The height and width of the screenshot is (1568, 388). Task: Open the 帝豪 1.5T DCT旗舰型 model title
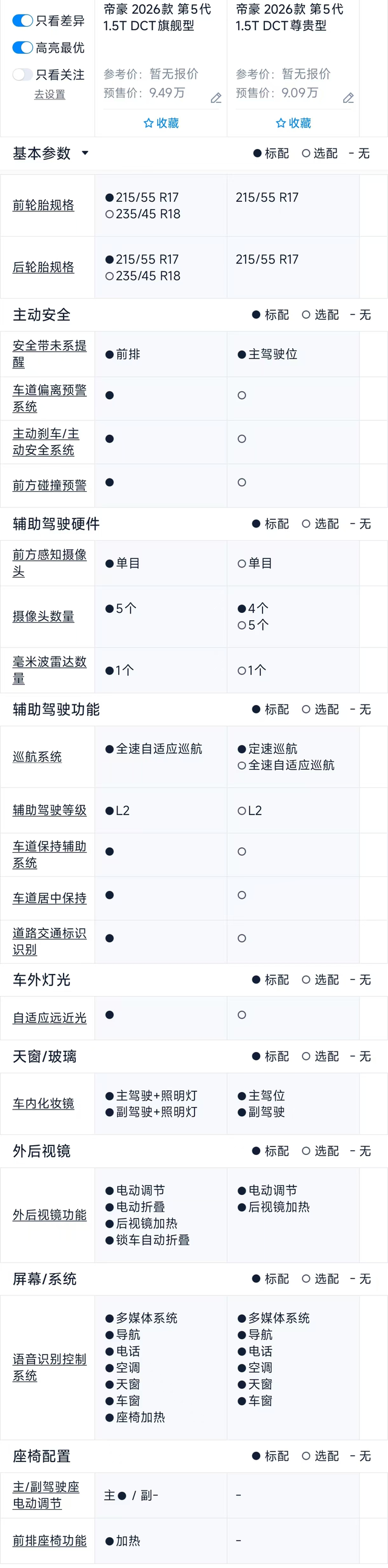tap(157, 17)
